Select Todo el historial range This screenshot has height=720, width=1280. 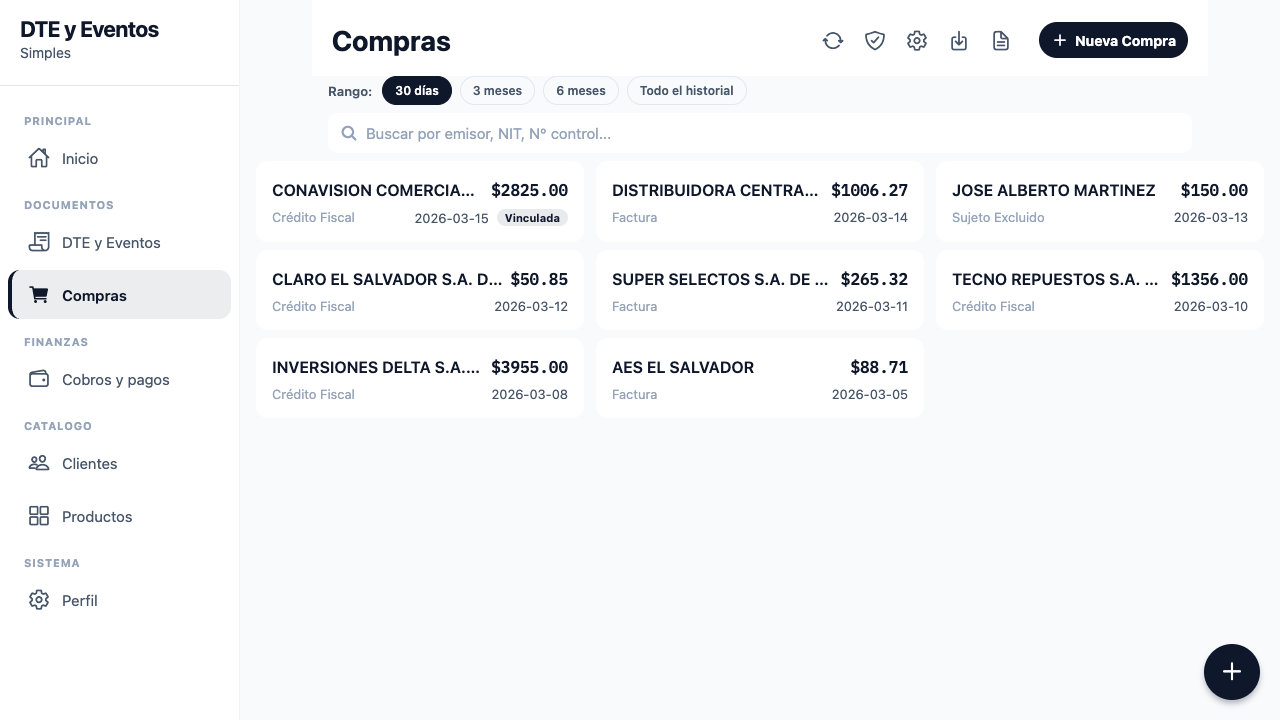click(686, 91)
